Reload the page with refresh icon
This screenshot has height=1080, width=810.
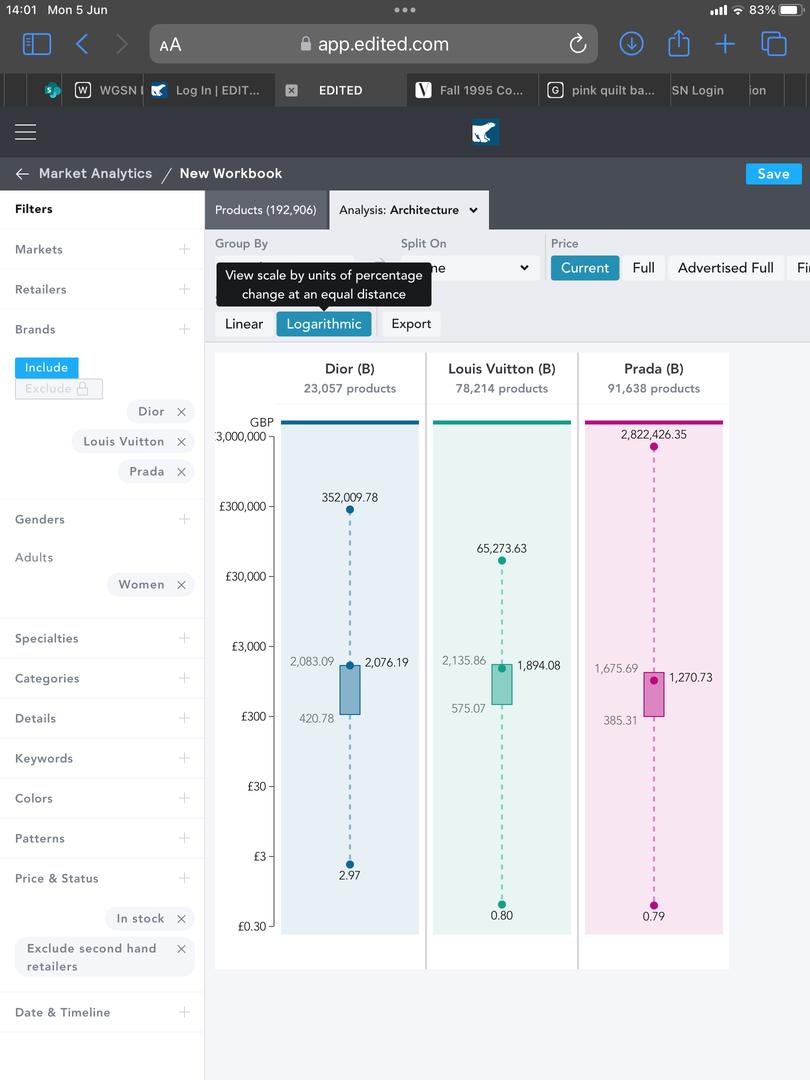point(578,44)
